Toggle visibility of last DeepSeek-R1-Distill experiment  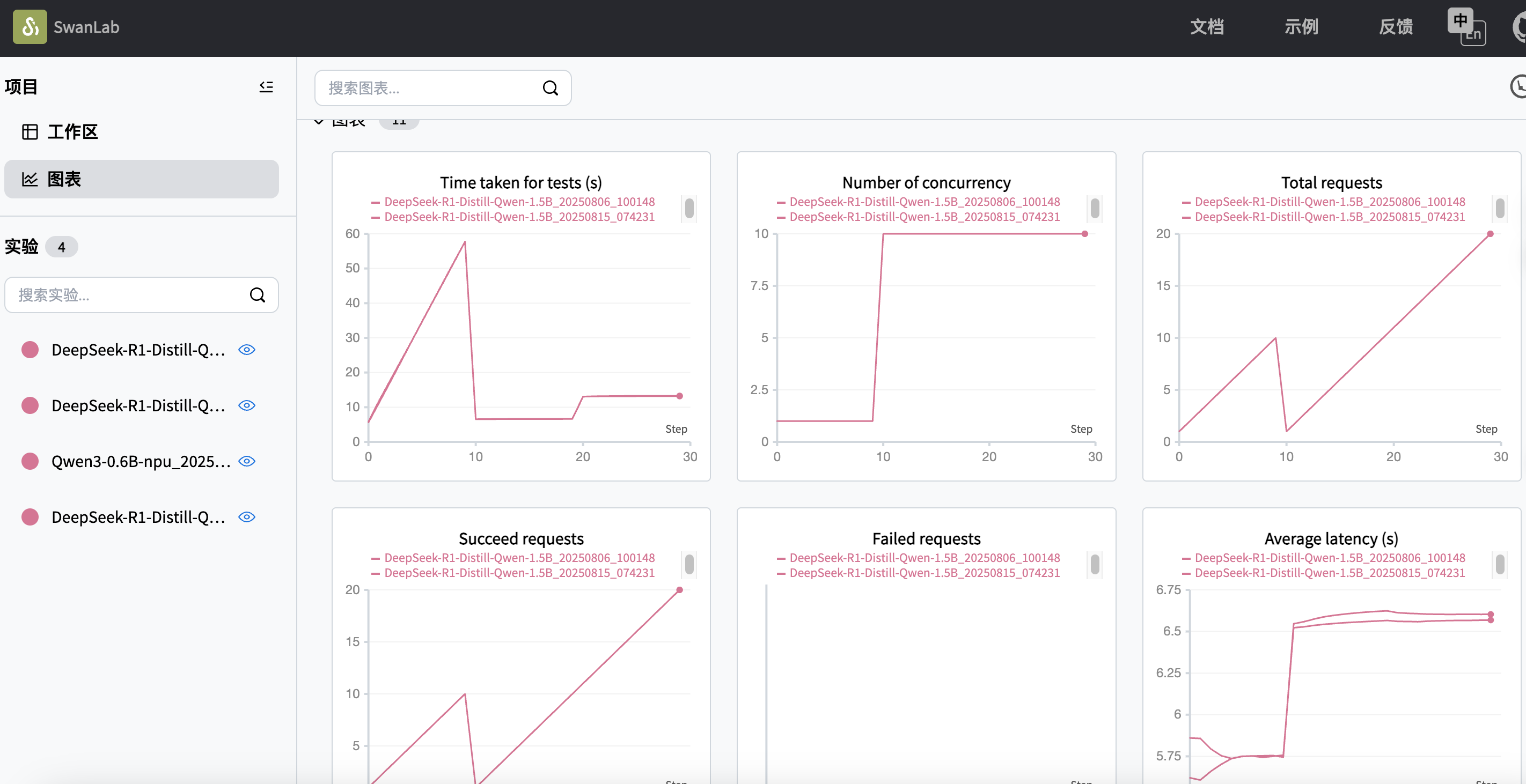point(246,517)
